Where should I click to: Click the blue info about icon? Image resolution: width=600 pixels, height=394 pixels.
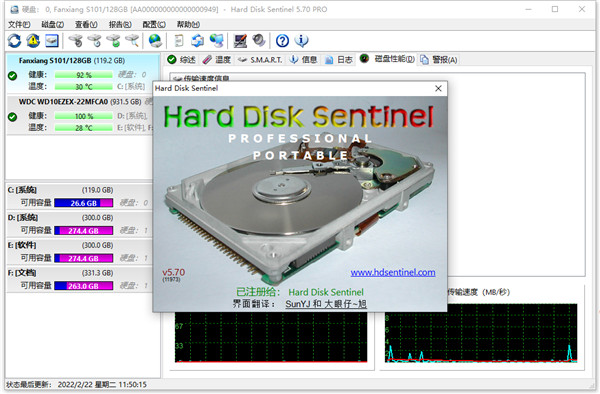pos(302,41)
